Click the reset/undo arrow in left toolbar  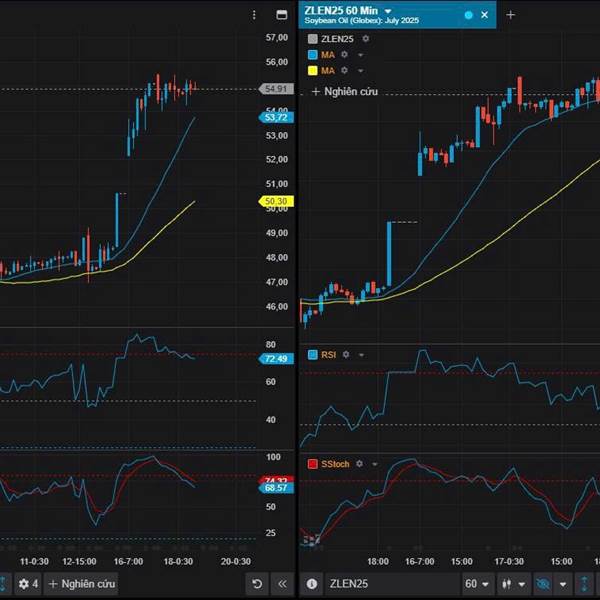coord(257,584)
